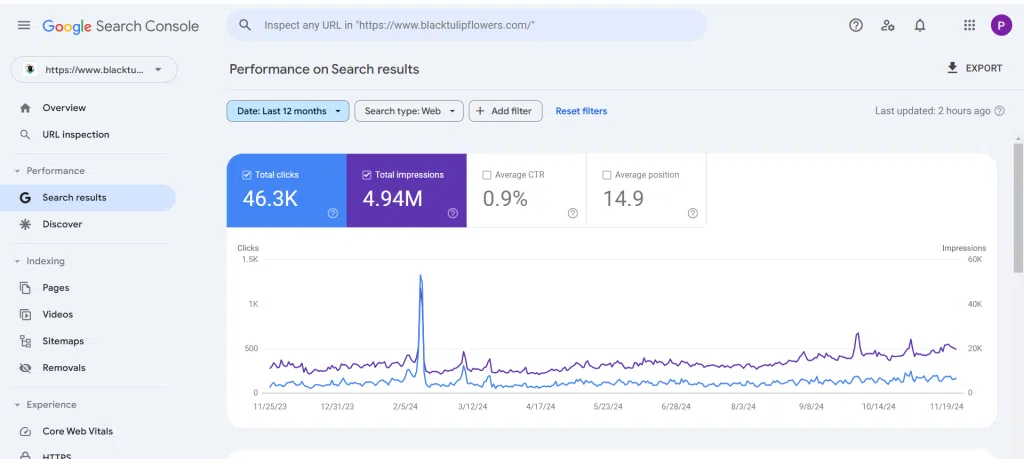The width and height of the screenshot is (1024, 459).
Task: Go to the Overview page
Action: tap(64, 108)
